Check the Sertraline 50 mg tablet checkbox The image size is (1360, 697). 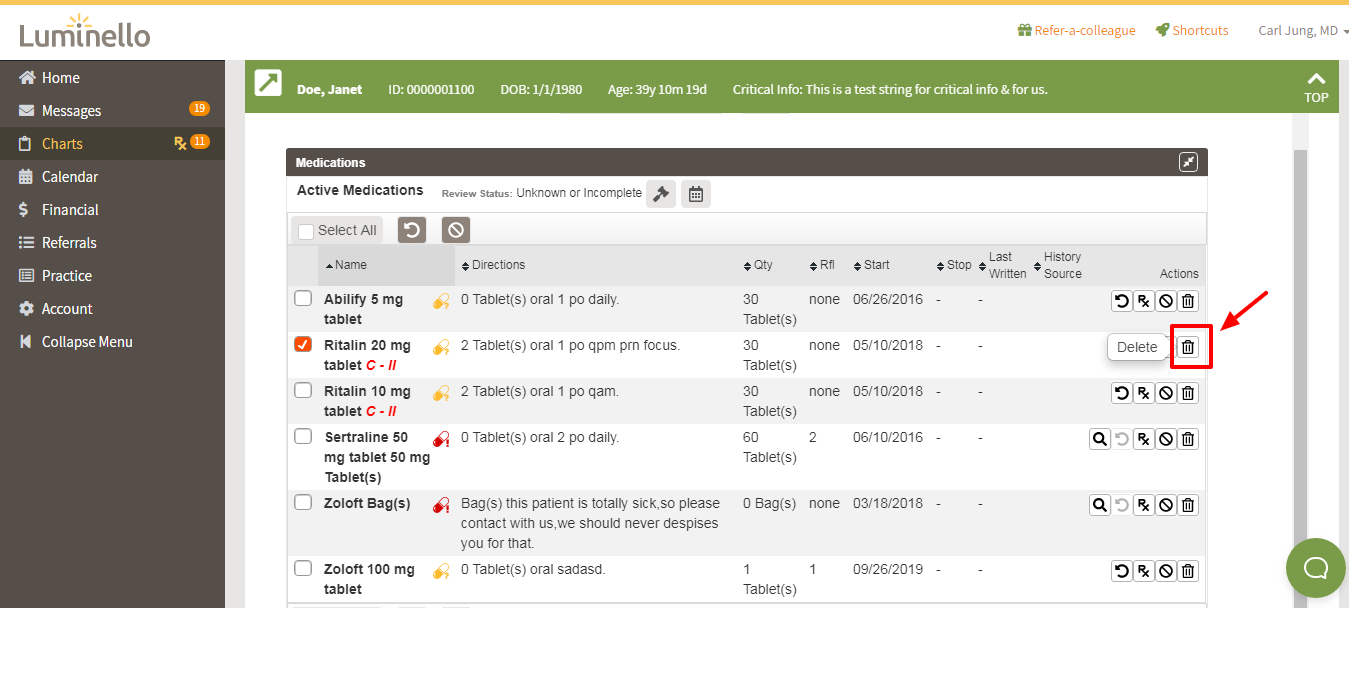[x=303, y=436]
